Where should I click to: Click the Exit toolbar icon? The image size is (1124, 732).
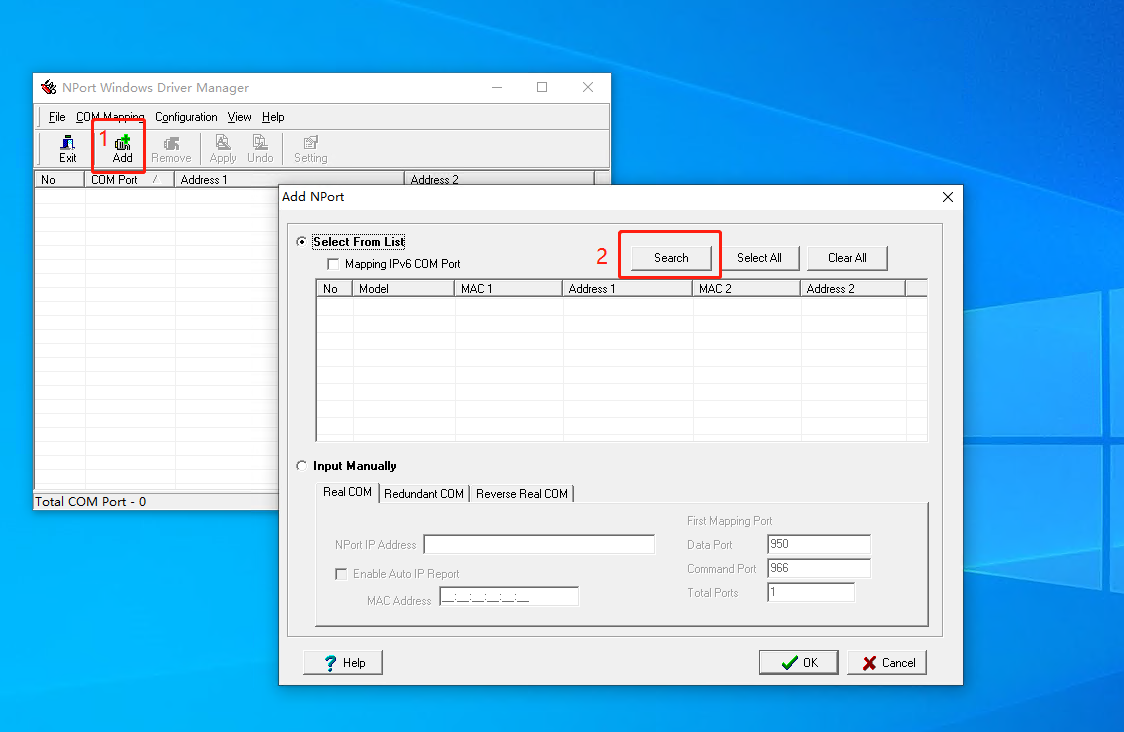67,149
